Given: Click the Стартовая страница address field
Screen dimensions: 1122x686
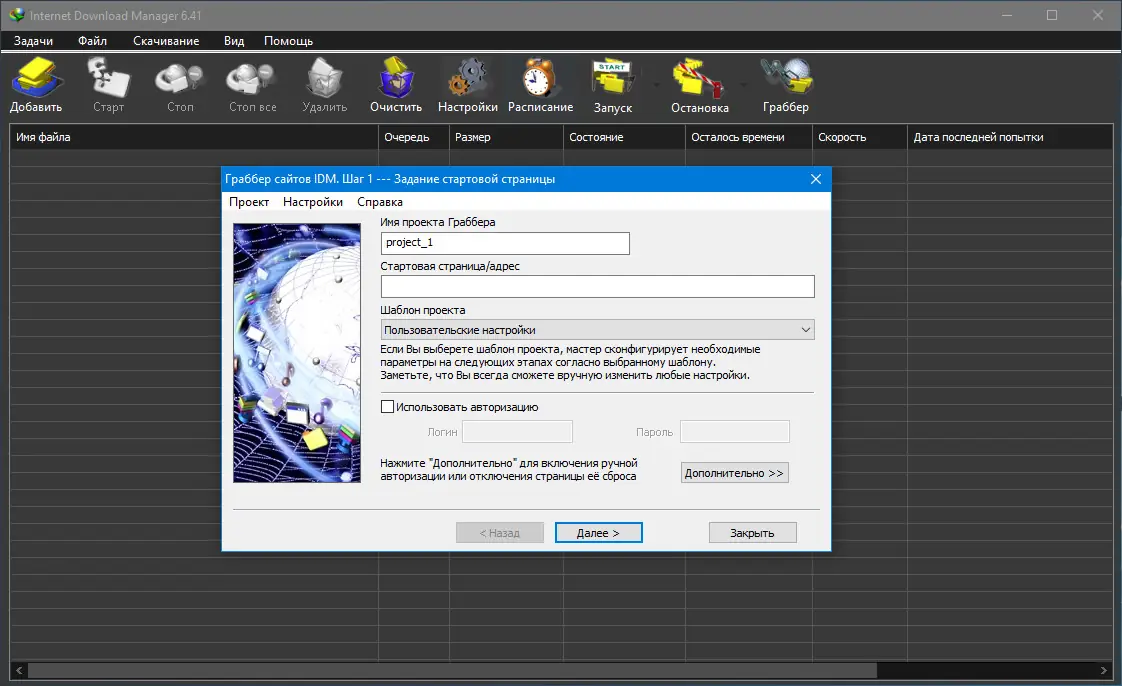Looking at the screenshot, I should (597, 287).
